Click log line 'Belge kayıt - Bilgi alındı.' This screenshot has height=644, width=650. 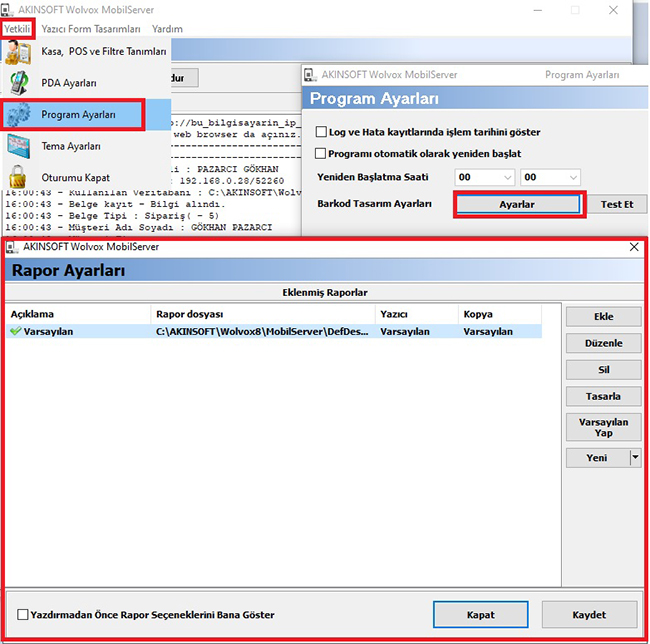point(115,204)
